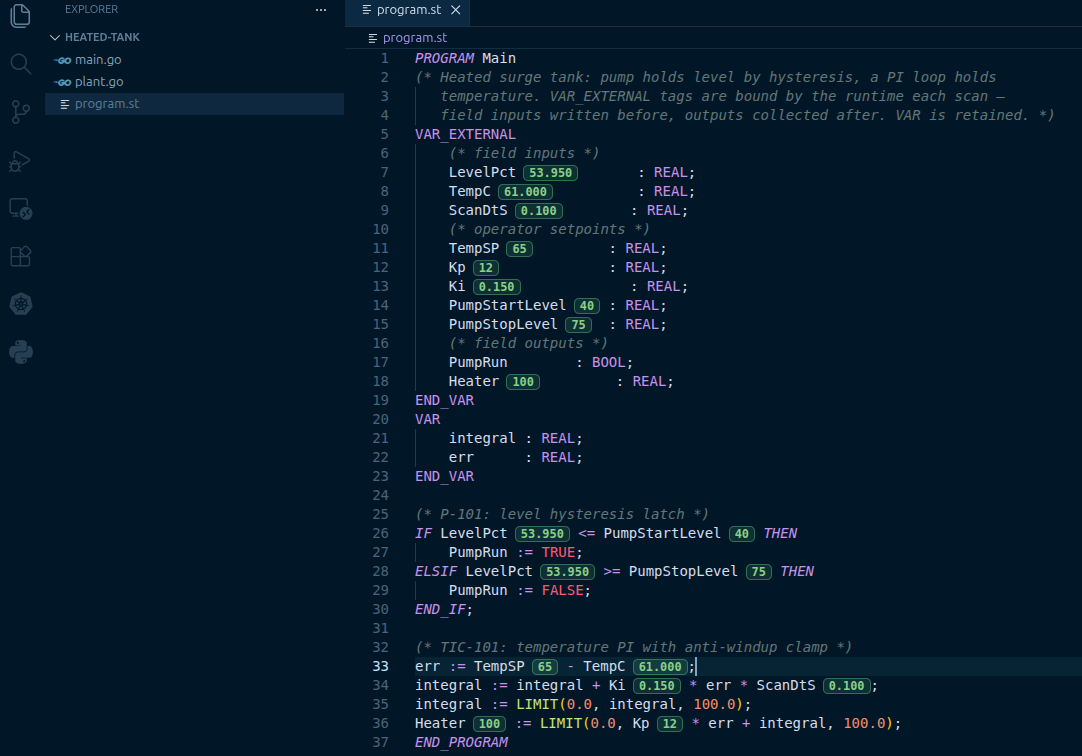Click '(* field outputs *)' comment on line 16

528,344
